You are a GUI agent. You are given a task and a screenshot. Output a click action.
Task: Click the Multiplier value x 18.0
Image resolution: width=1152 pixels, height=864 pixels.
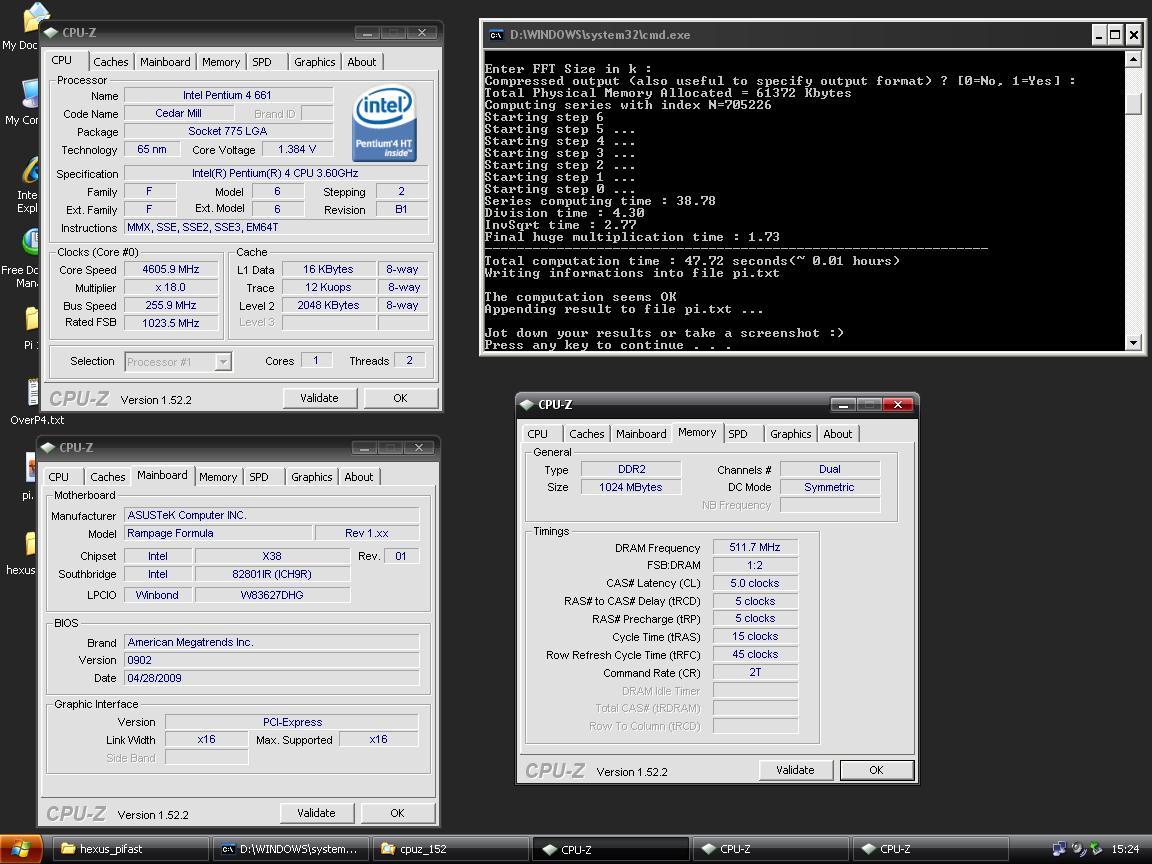click(x=171, y=287)
